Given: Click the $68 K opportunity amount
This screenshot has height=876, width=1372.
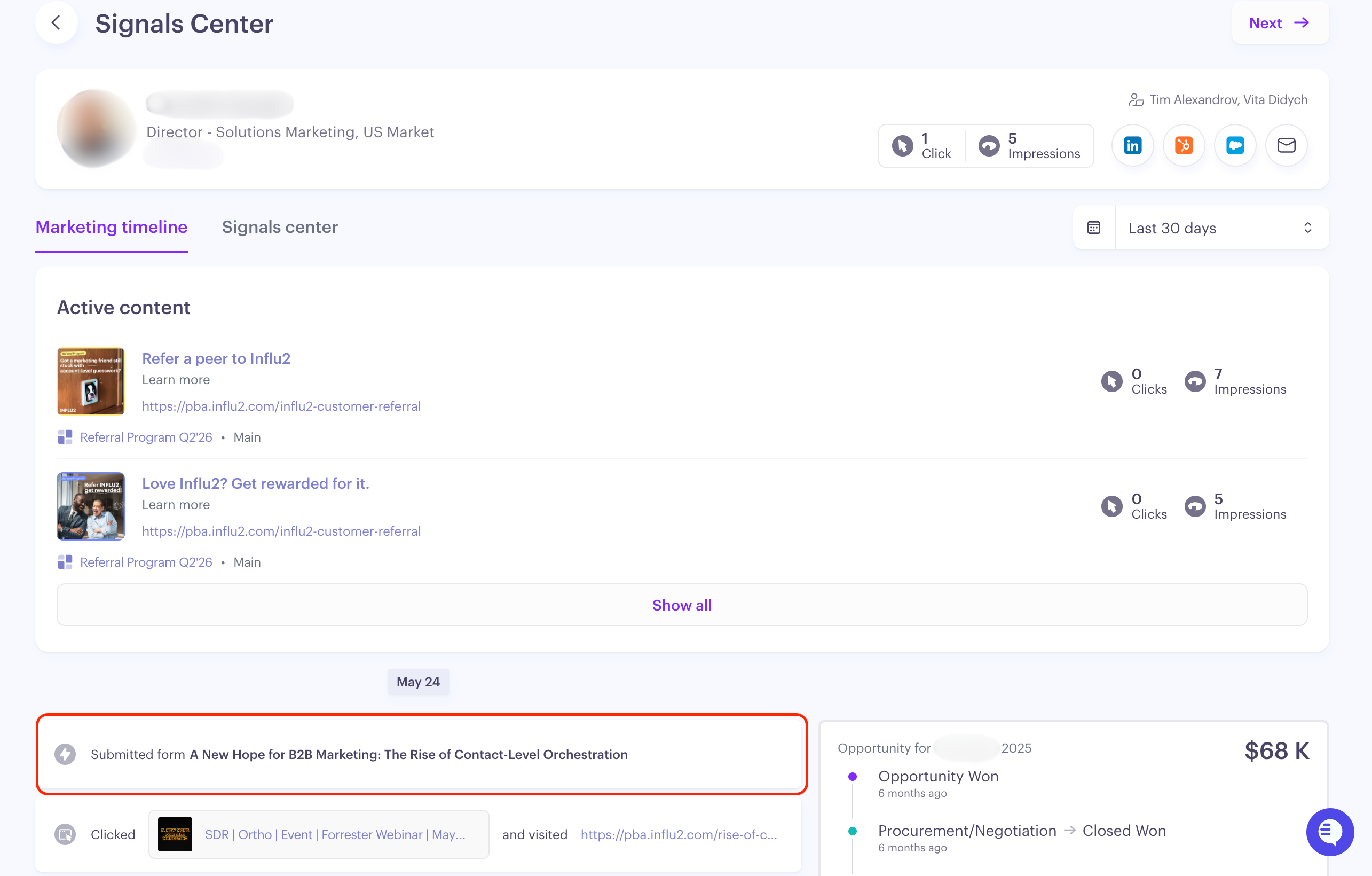Looking at the screenshot, I should pos(1276,750).
